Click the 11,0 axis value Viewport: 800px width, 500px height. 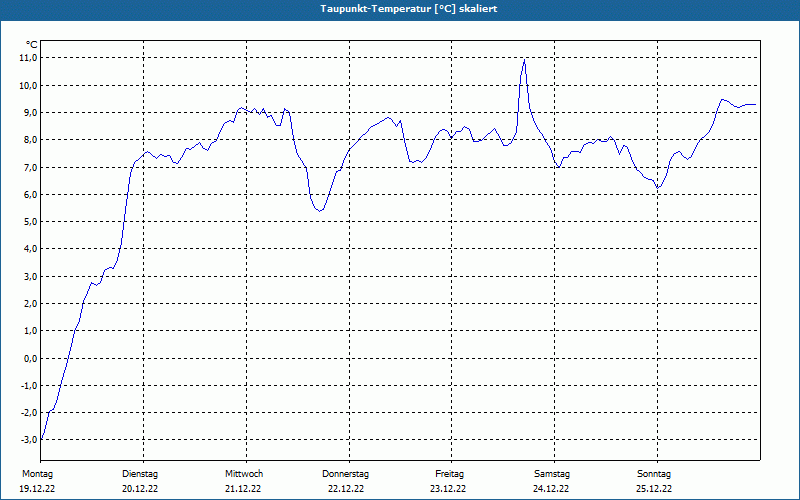point(29,58)
